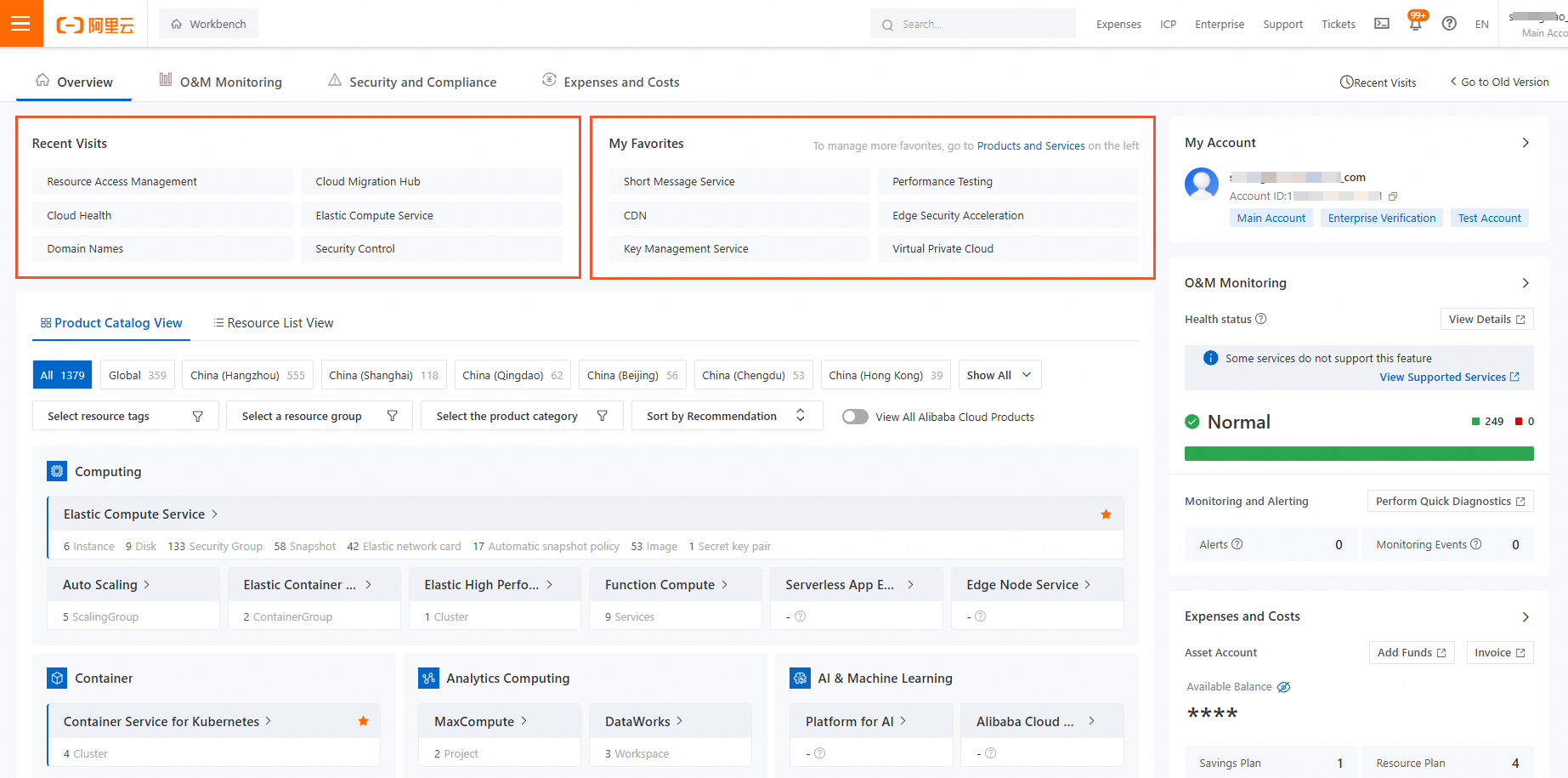Toggle Available Balance visibility eye

pyautogui.click(x=1284, y=687)
